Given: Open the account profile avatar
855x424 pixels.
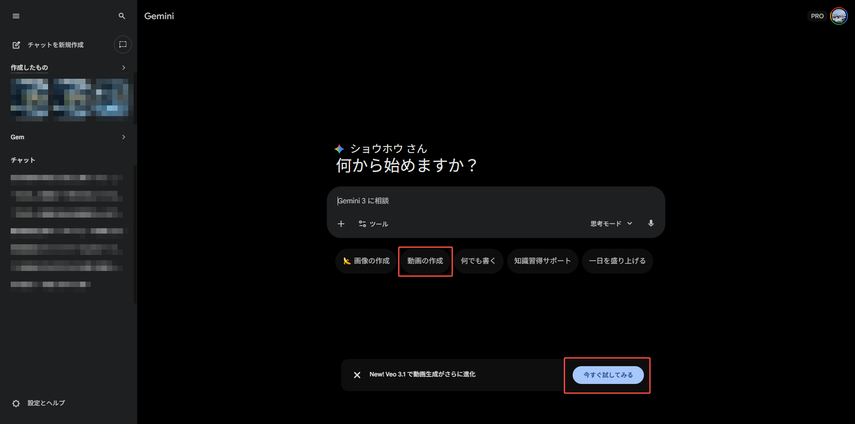Looking at the screenshot, I should [x=839, y=16].
